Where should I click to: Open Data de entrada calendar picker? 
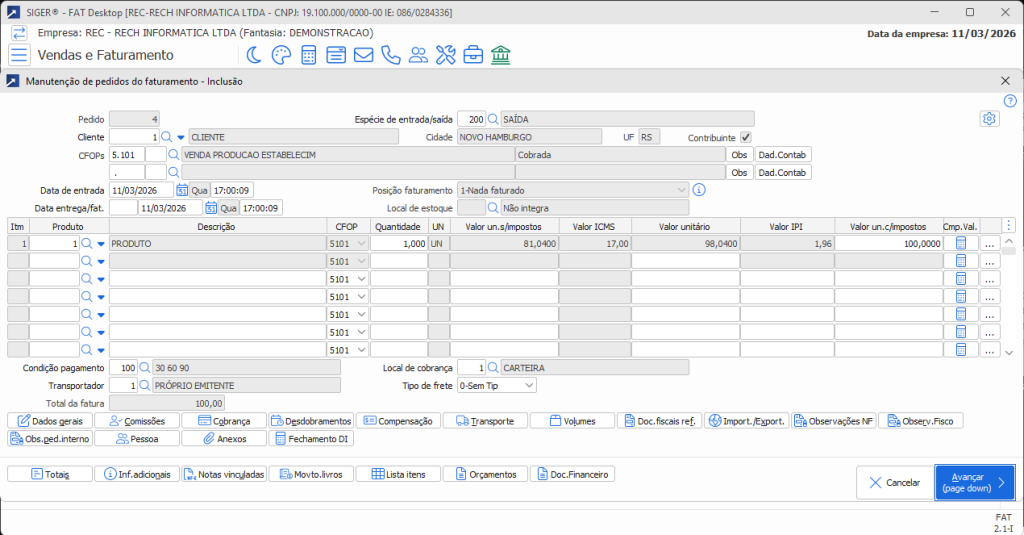pos(182,190)
